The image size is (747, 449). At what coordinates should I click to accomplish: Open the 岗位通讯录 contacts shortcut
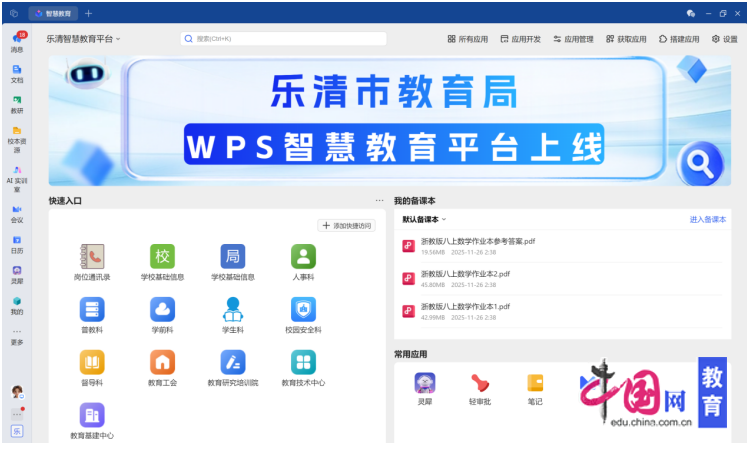pos(92,257)
